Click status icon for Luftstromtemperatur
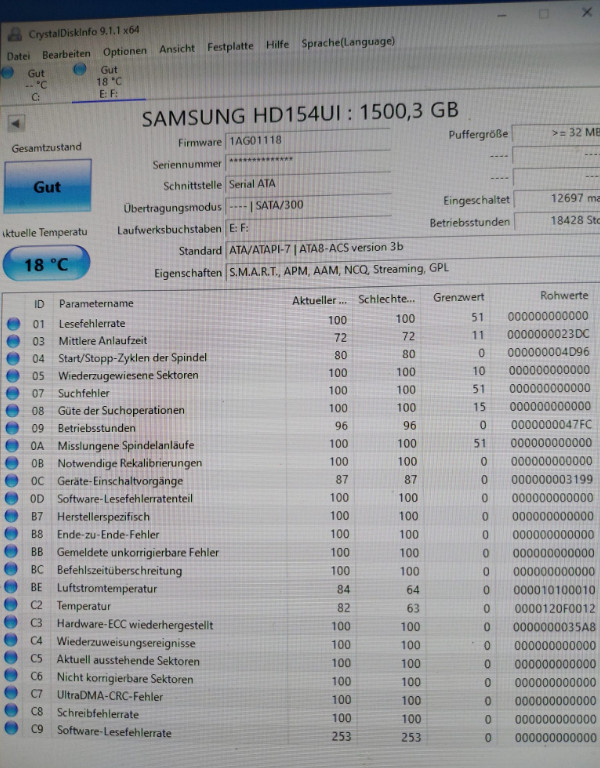Viewport: 600px width, 768px height. pos(11,587)
